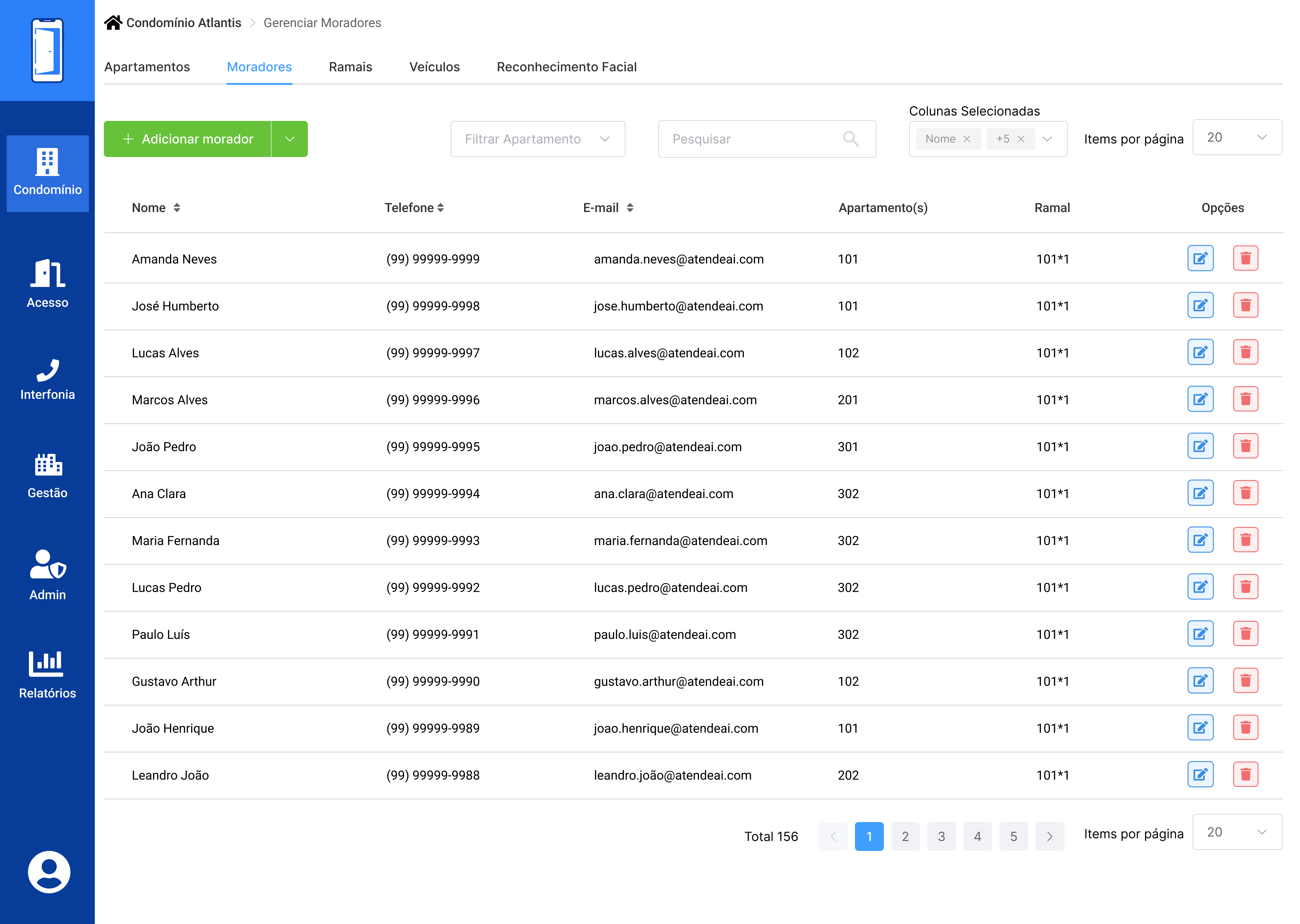Expand the Filtrar Apartamento dropdown
This screenshot has height=924, width=1300.
(537, 139)
